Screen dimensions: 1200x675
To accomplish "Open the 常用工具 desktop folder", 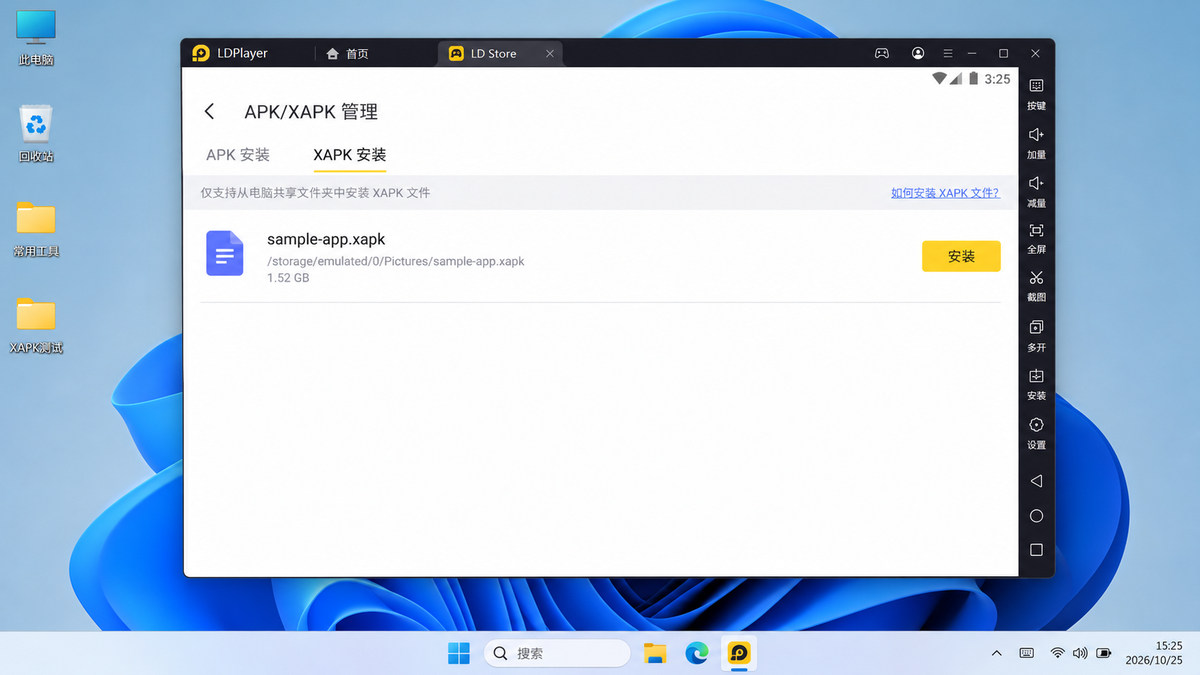I will pyautogui.click(x=36, y=230).
